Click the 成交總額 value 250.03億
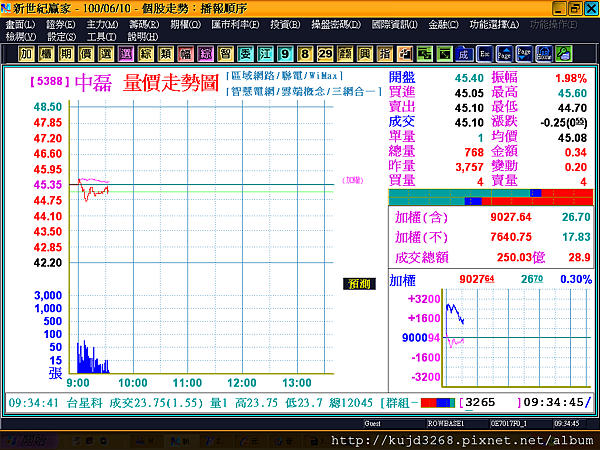600x450 pixels. [521, 257]
